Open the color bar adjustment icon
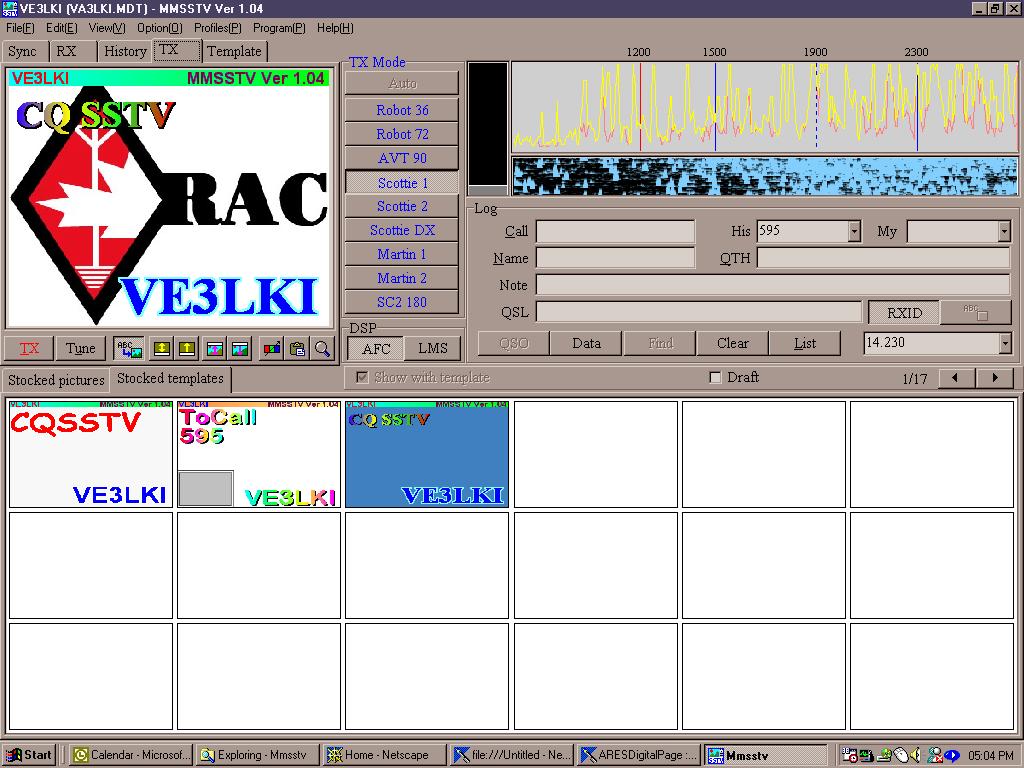The height and width of the screenshot is (768, 1024). [272, 349]
